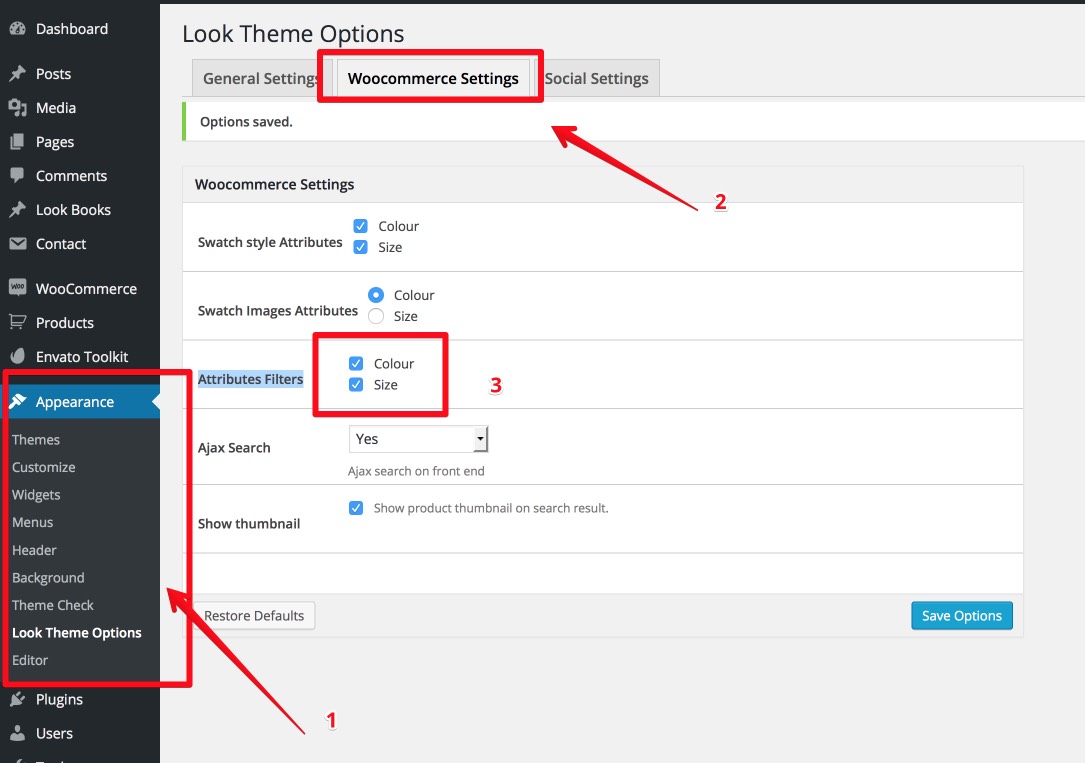The width and height of the screenshot is (1085, 763).
Task: Toggle Size checkbox in Attributes Filters
Action: 356,385
